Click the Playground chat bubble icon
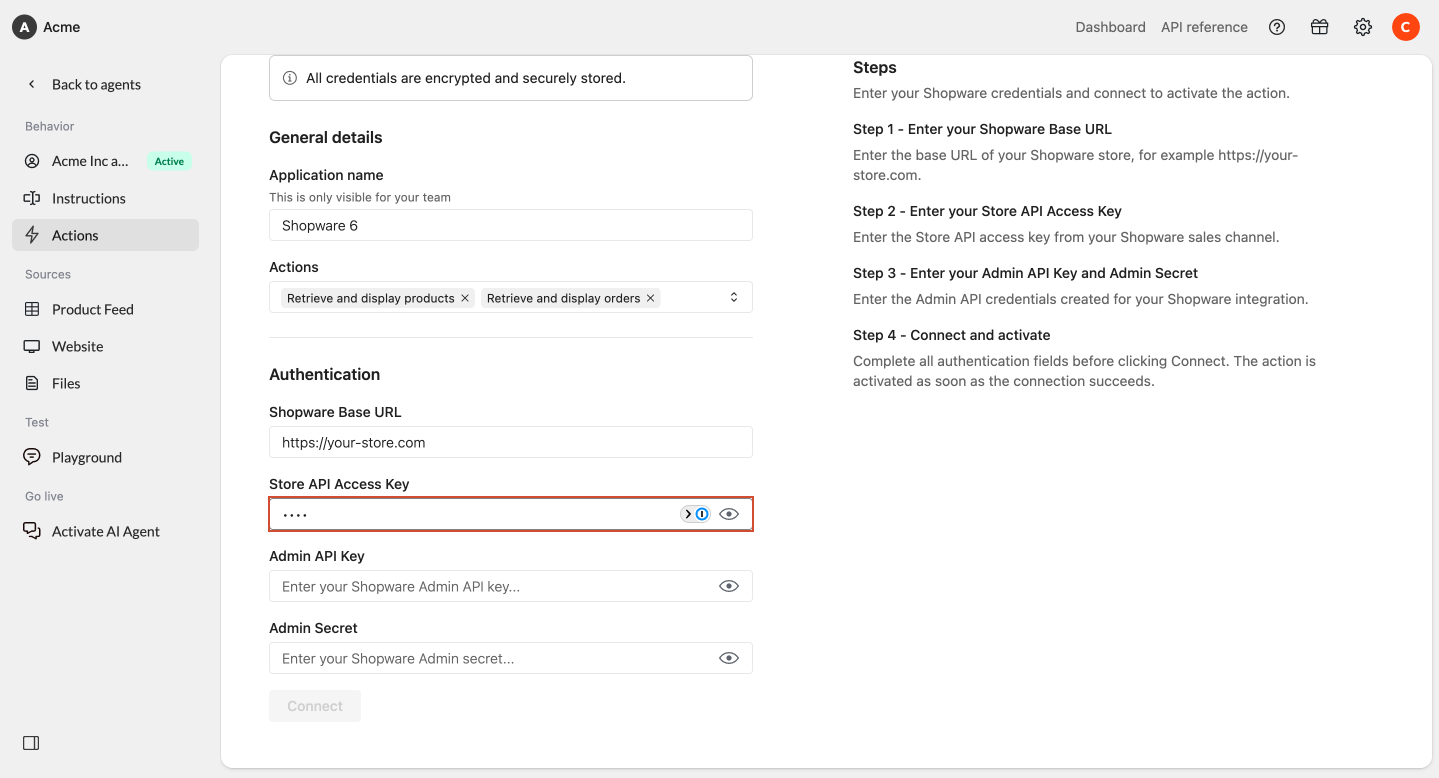 32,457
